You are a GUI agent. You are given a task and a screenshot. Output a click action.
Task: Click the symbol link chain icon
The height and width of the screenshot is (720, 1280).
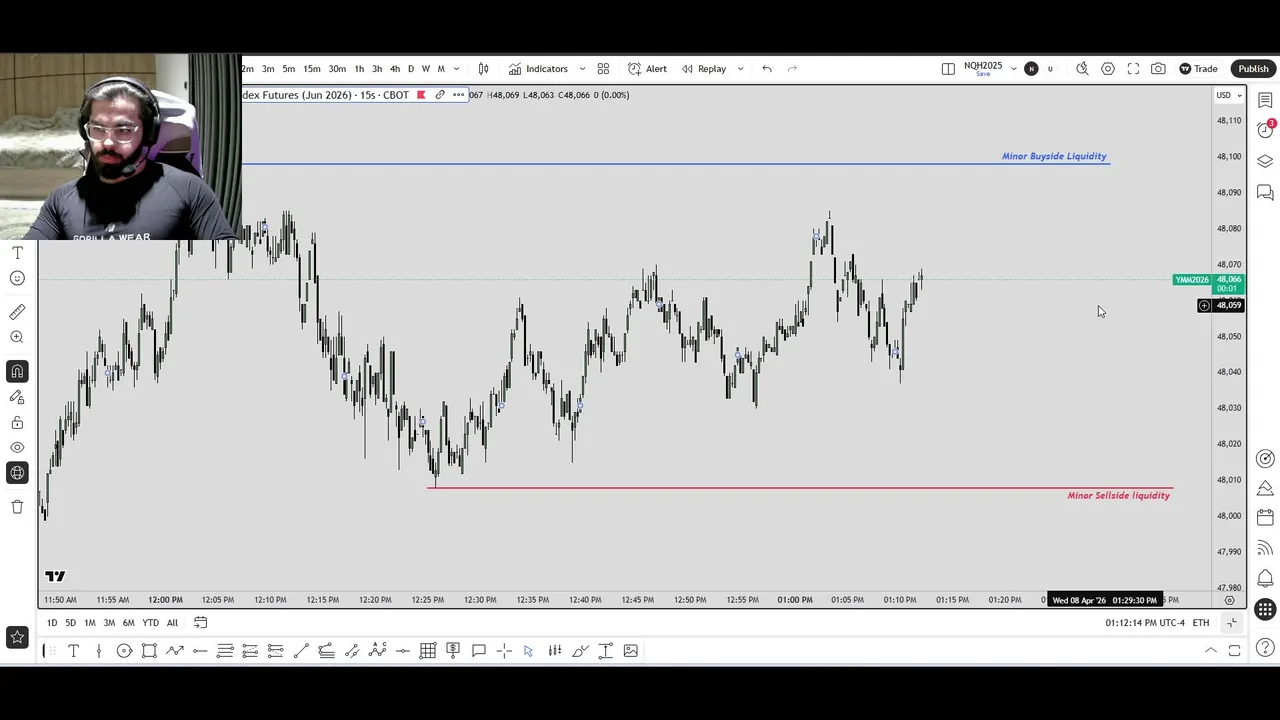(440, 95)
